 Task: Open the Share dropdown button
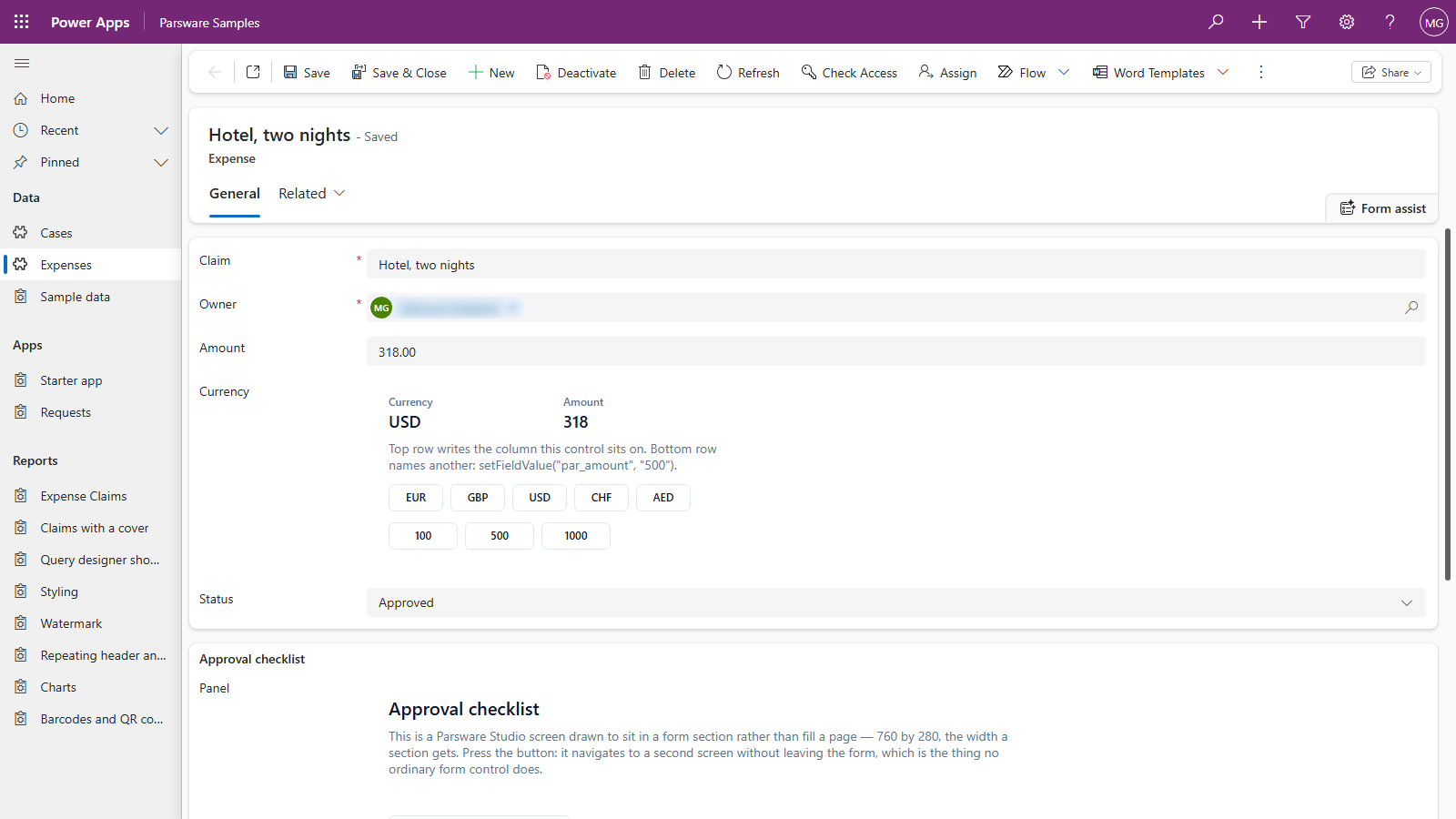1391,72
